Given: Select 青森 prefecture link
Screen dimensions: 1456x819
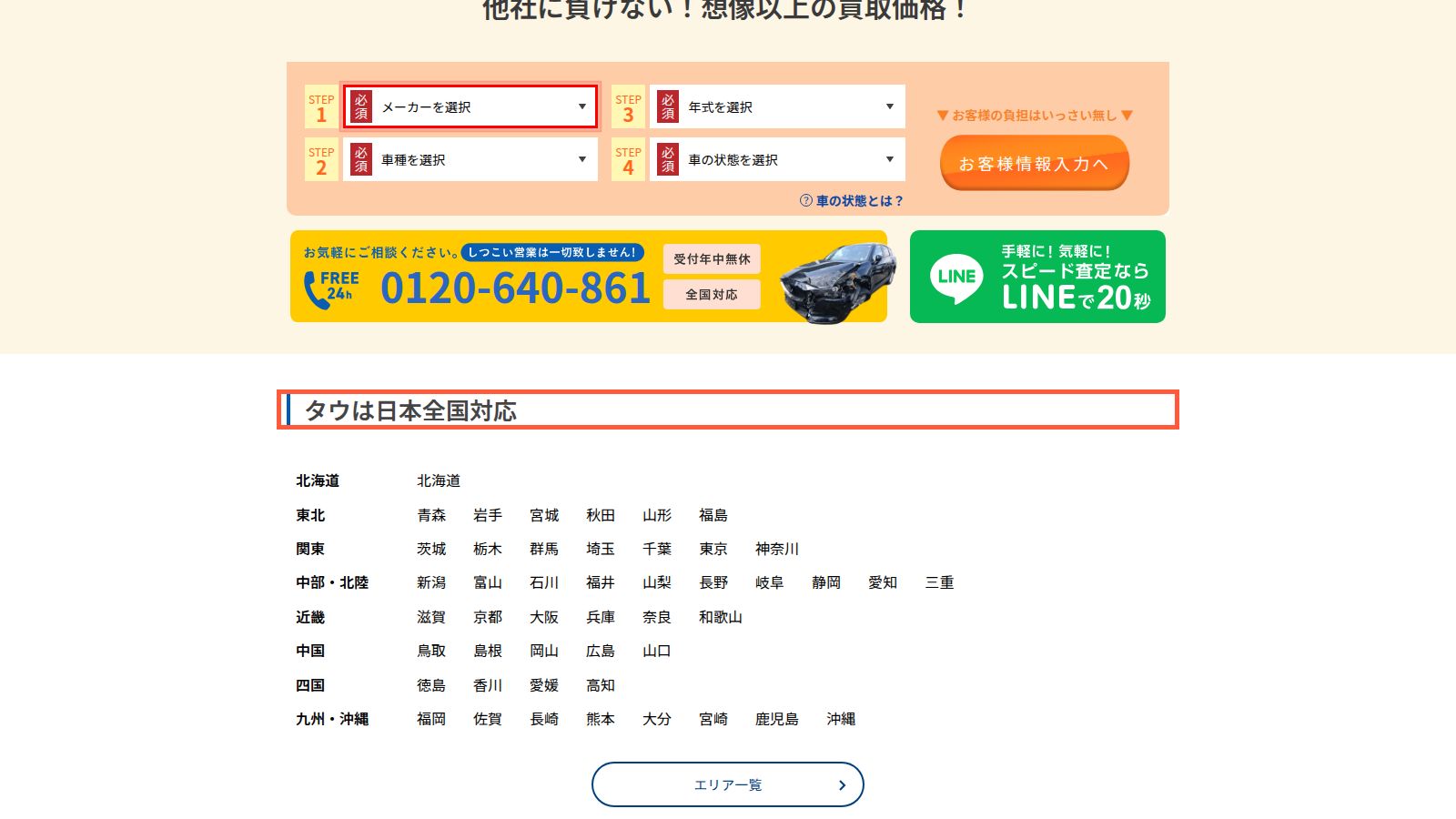Looking at the screenshot, I should (431, 515).
